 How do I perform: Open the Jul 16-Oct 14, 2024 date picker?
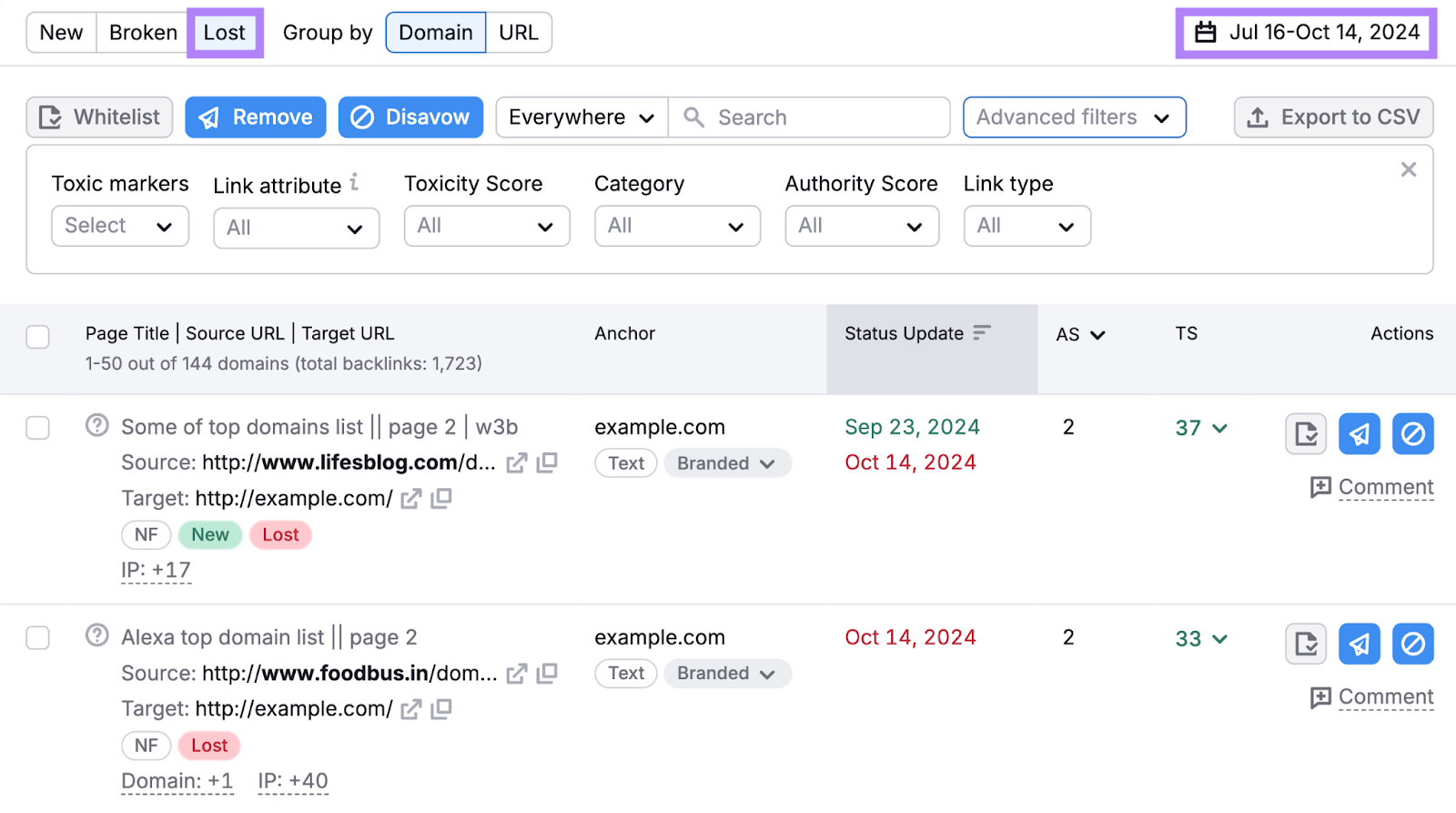(1306, 33)
